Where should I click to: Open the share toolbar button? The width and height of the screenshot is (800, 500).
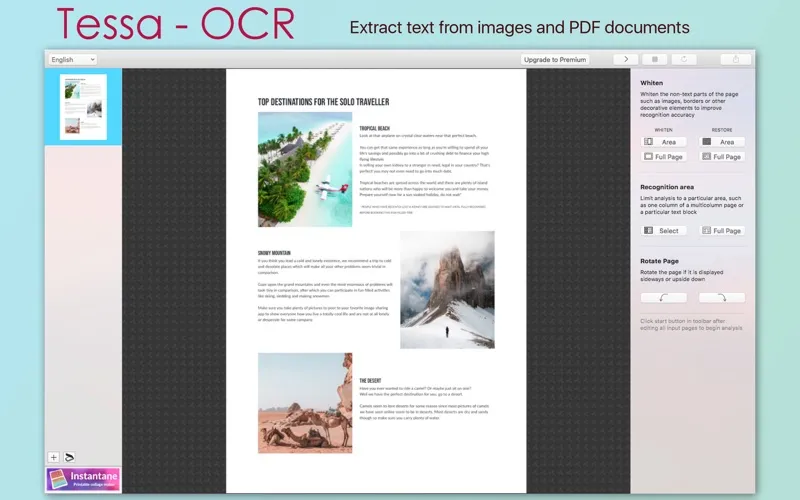tap(735, 59)
